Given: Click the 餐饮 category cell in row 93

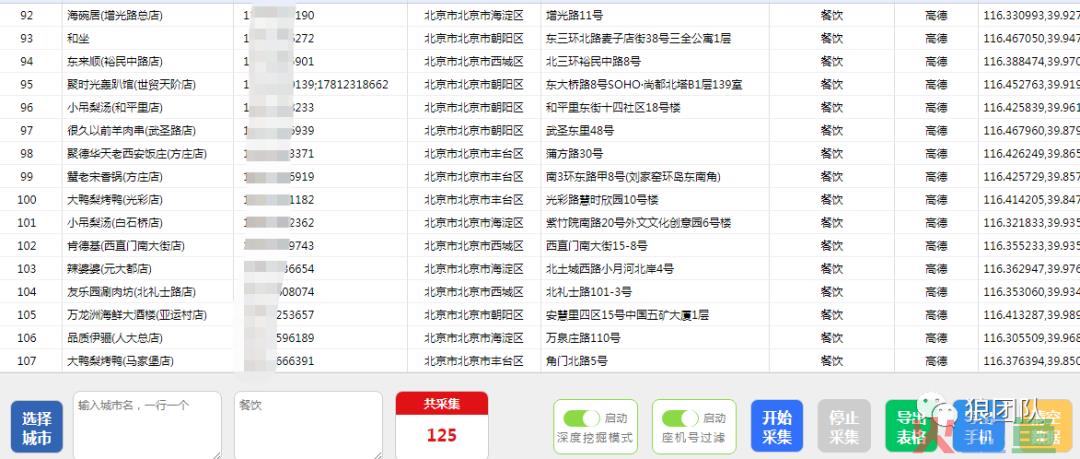Looking at the screenshot, I should coord(831,39).
